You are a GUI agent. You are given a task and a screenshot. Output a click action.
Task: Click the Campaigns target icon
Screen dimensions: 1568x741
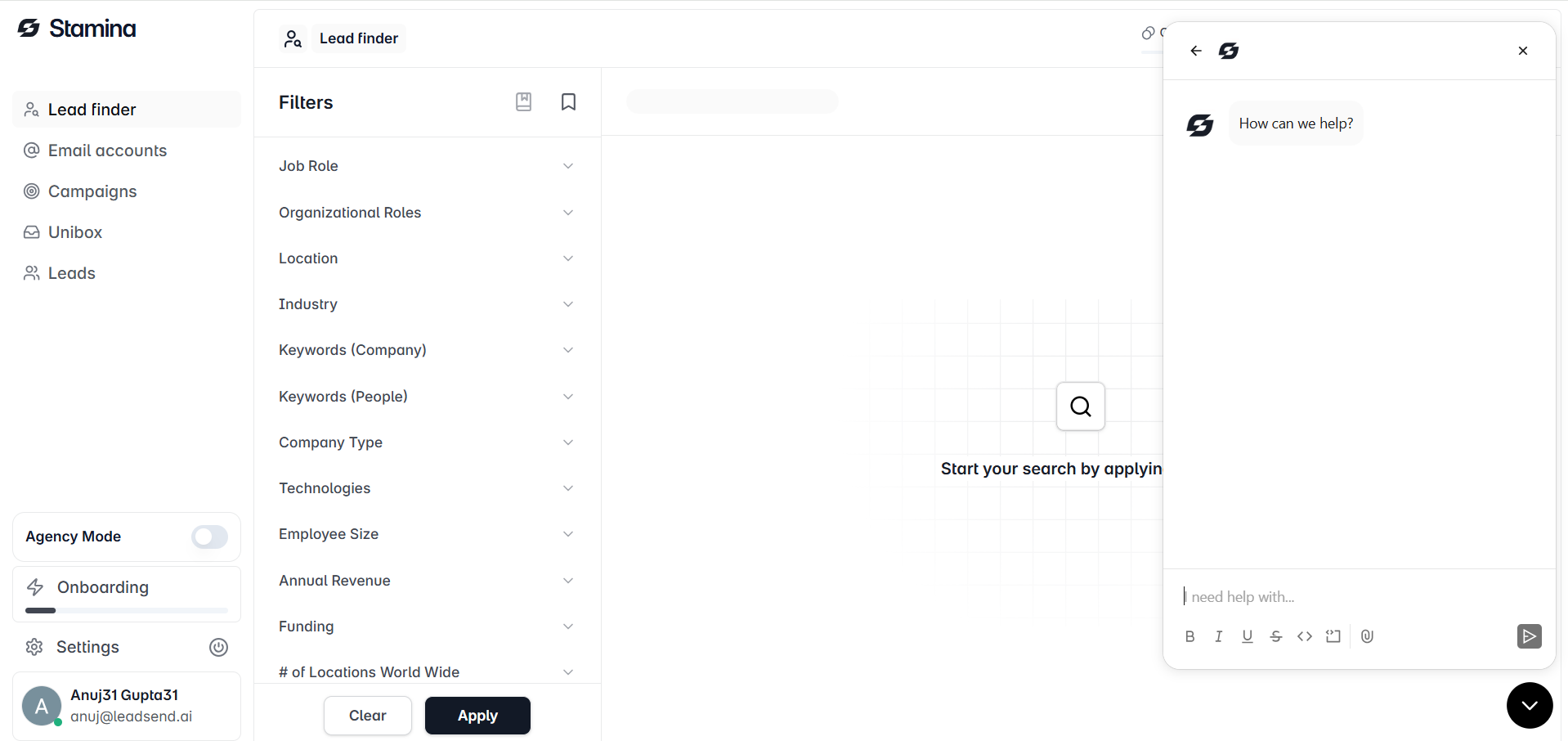click(32, 191)
